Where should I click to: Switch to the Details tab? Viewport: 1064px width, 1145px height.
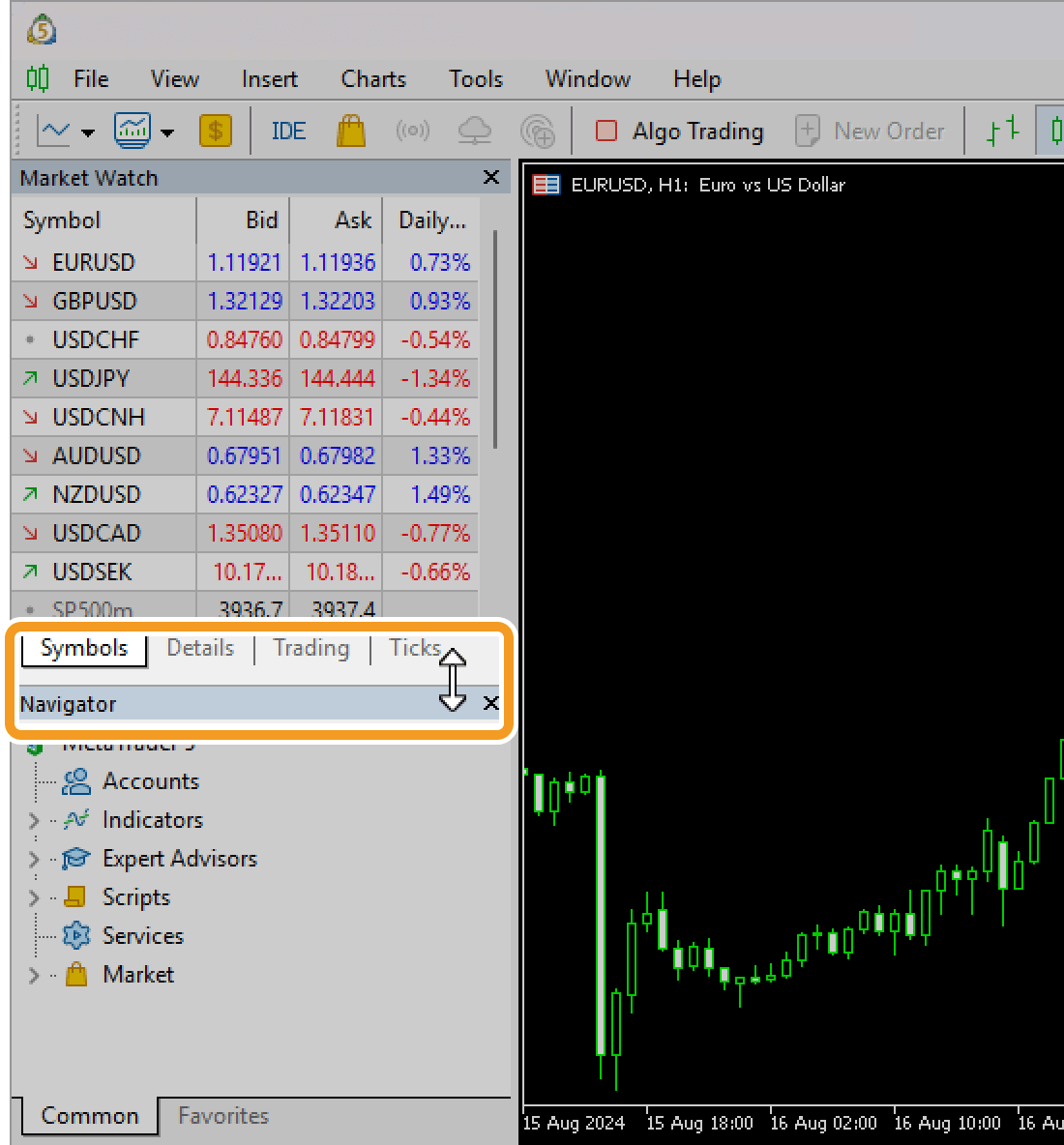coord(200,648)
